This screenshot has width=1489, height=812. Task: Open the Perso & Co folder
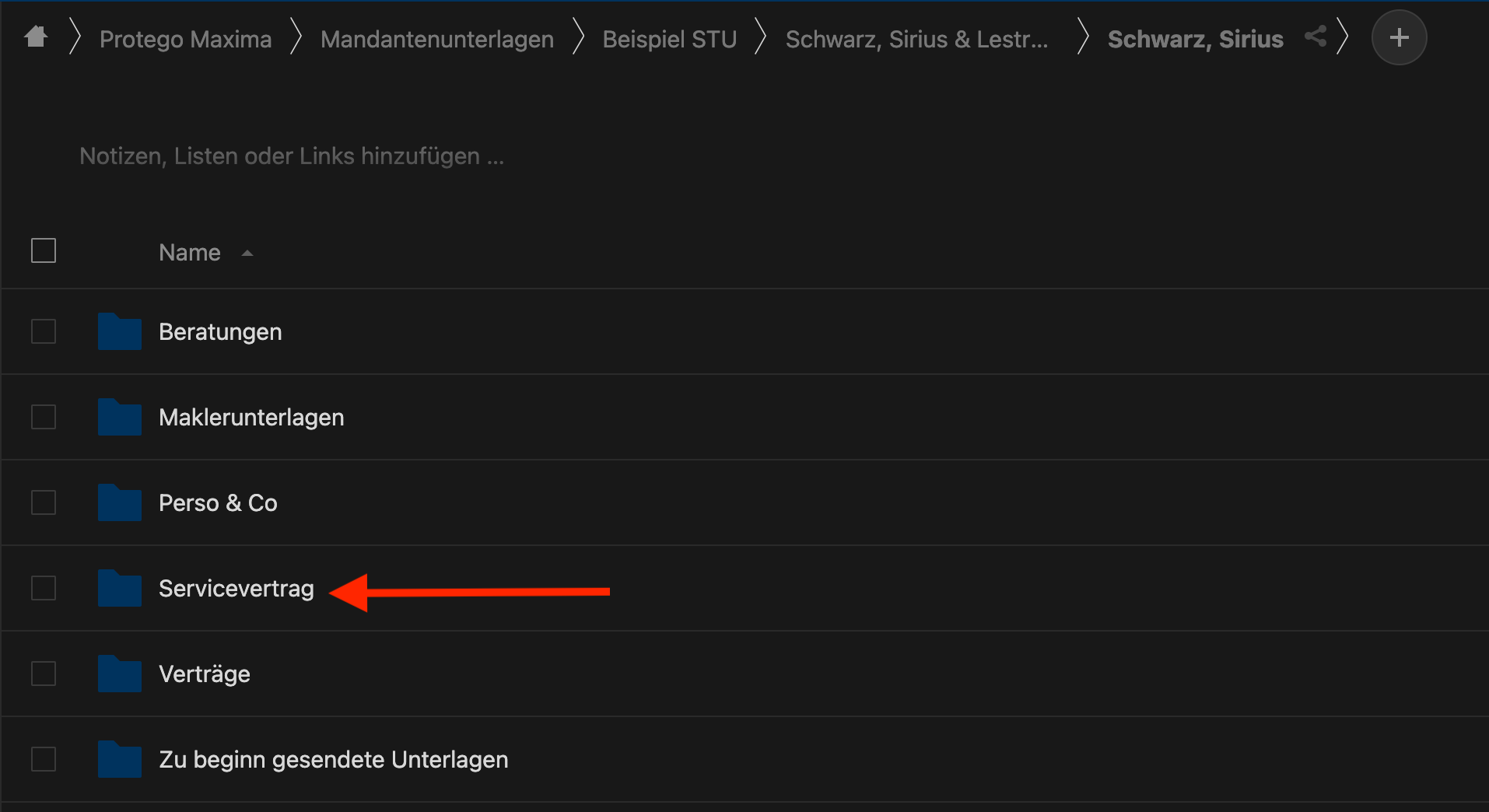[x=218, y=502]
